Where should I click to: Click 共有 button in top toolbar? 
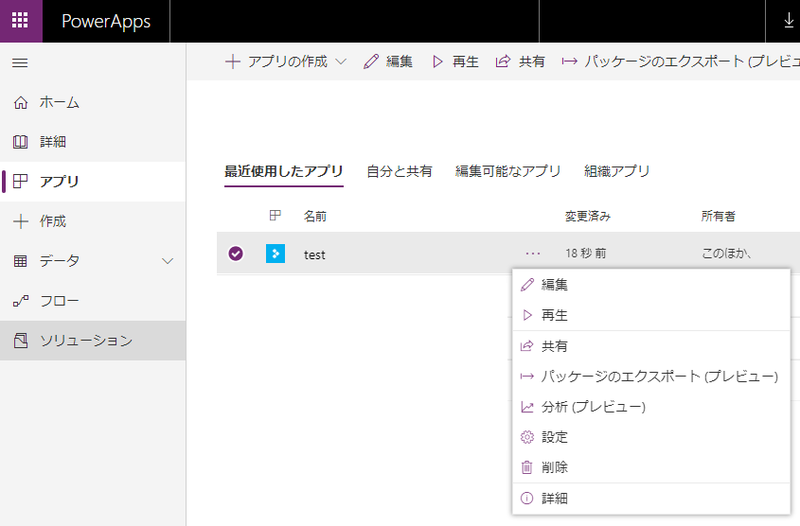520,62
